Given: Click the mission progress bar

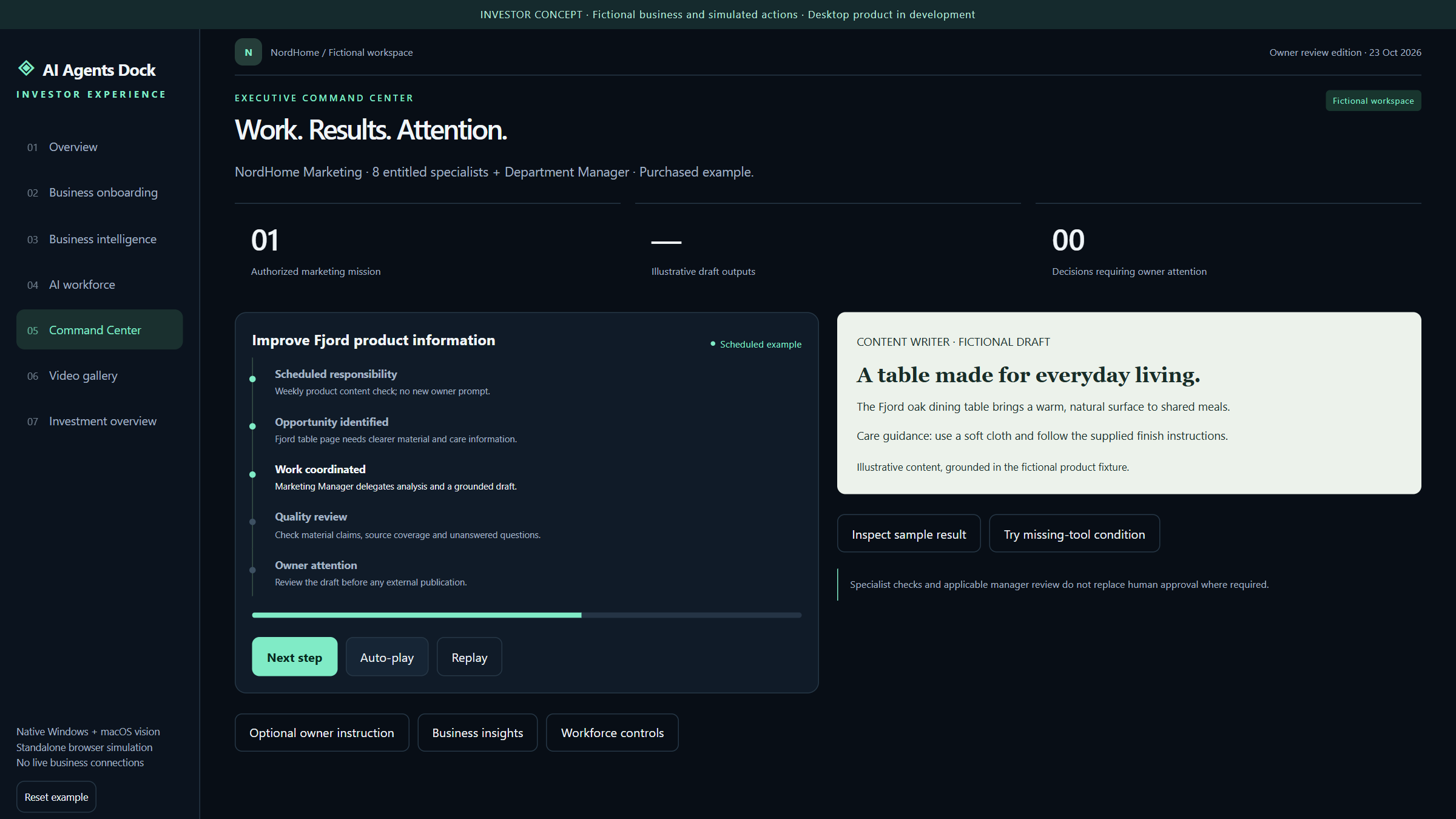Looking at the screenshot, I should [527, 615].
